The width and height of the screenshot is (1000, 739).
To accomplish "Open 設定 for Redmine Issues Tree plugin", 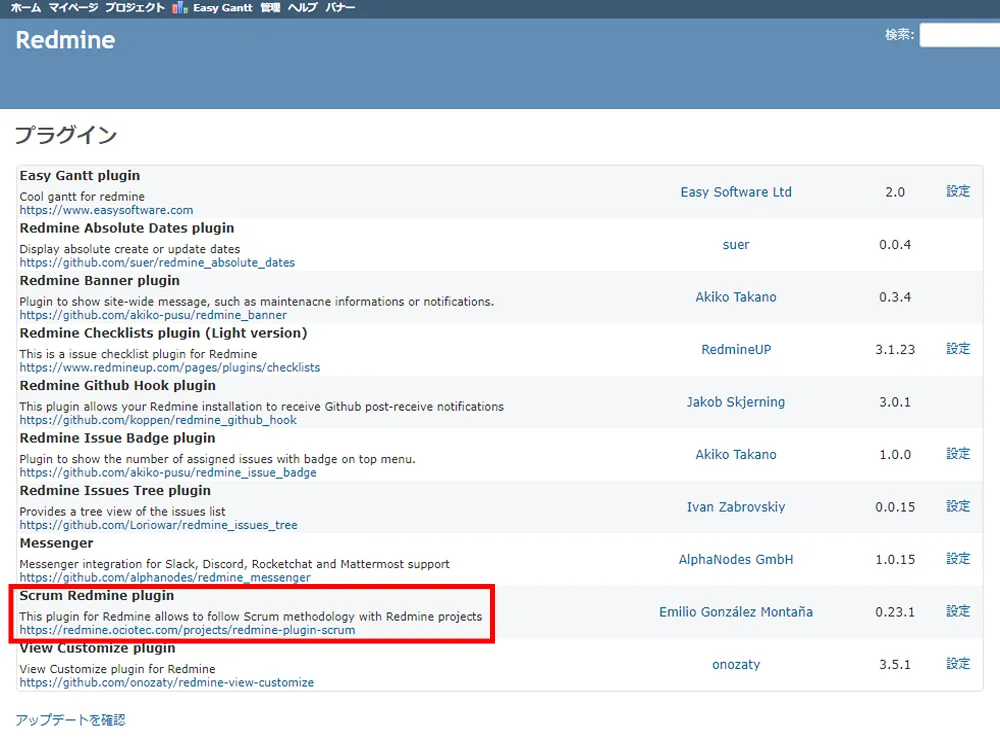I will pyautogui.click(x=958, y=506).
